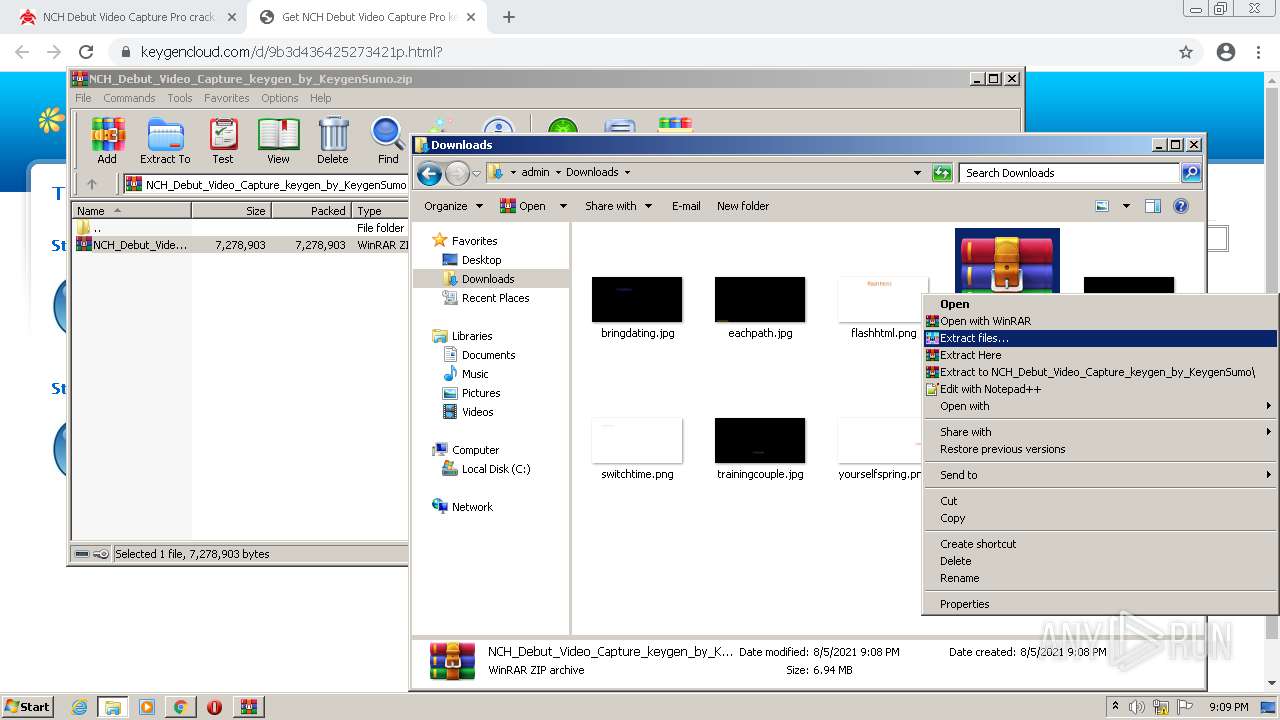Image resolution: width=1280 pixels, height=720 pixels.
Task: Open Documents library in navigation pane
Action: coord(488,355)
